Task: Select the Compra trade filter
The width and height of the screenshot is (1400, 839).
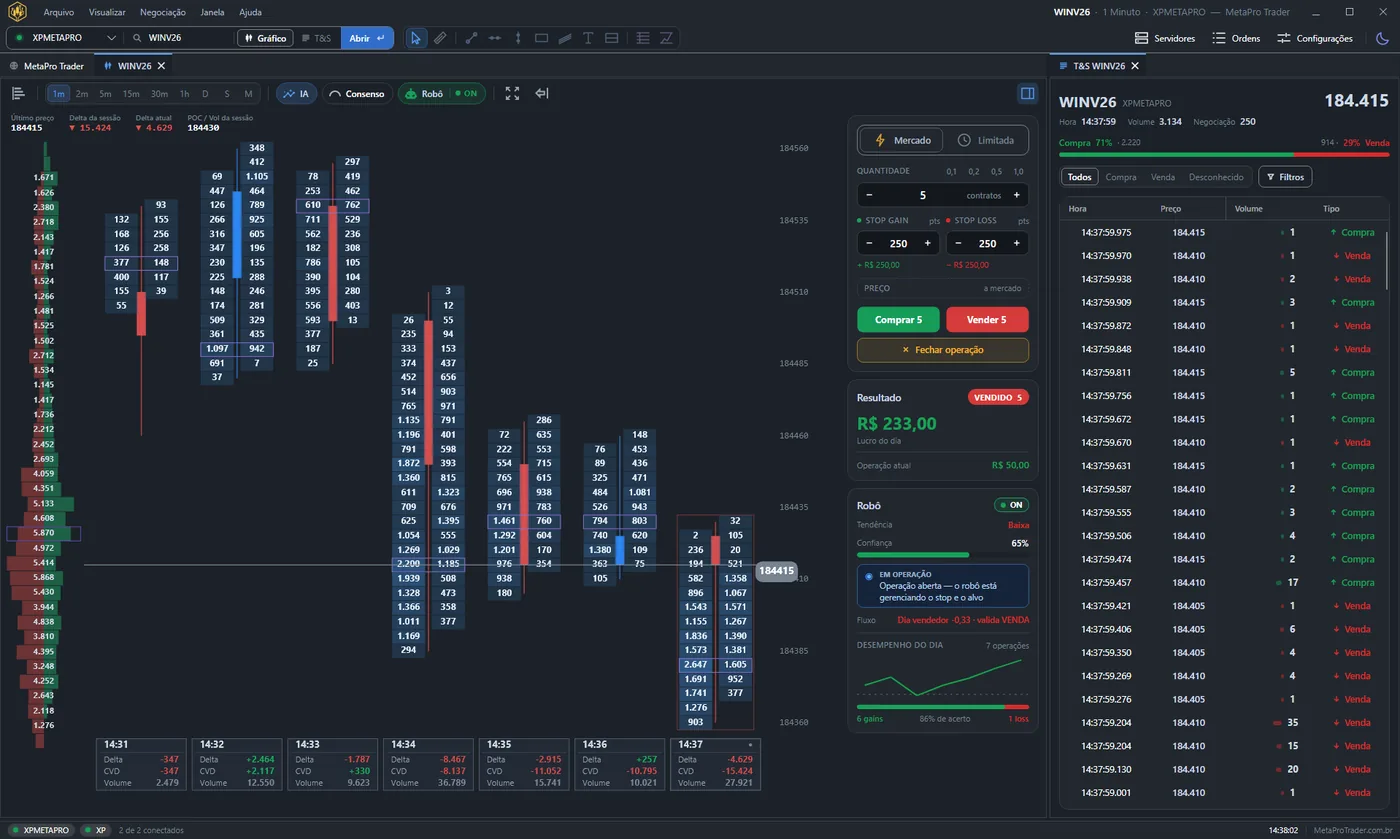Action: point(1121,177)
